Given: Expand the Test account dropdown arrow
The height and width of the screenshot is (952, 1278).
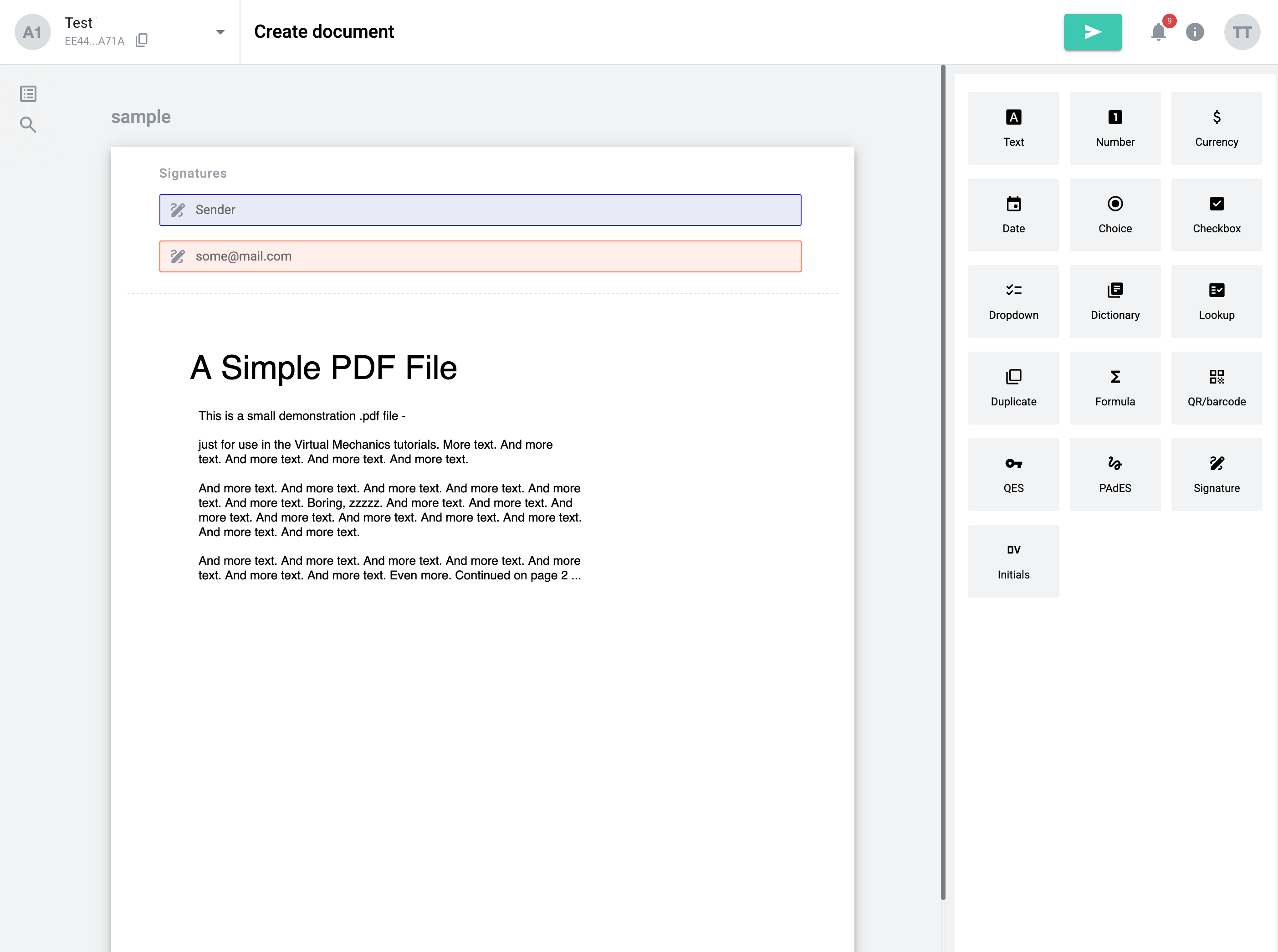Looking at the screenshot, I should click(220, 32).
